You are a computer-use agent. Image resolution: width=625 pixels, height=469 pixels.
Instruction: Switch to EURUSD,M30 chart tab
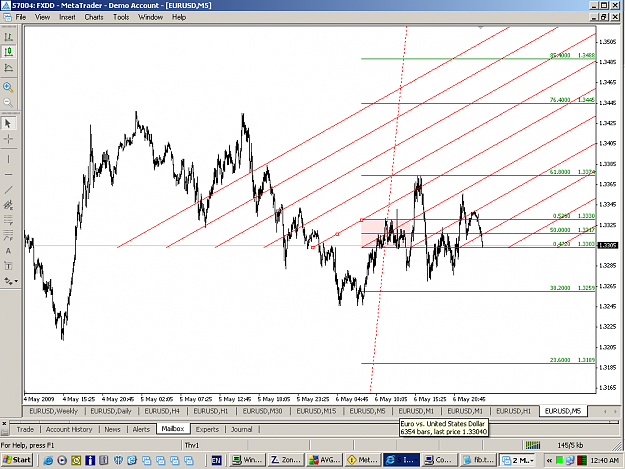pos(262,411)
